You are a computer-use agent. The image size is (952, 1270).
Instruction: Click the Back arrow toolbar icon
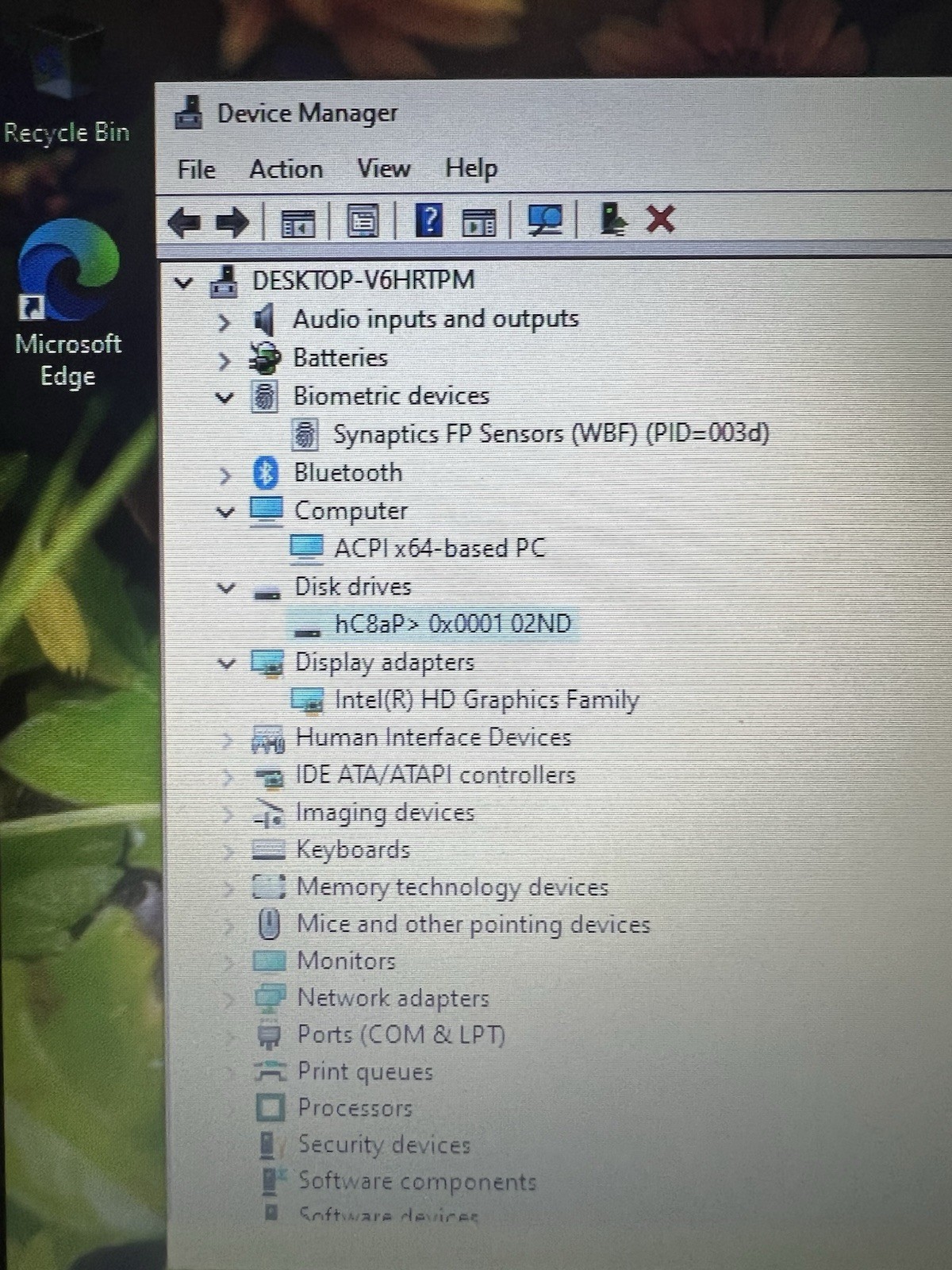click(184, 221)
